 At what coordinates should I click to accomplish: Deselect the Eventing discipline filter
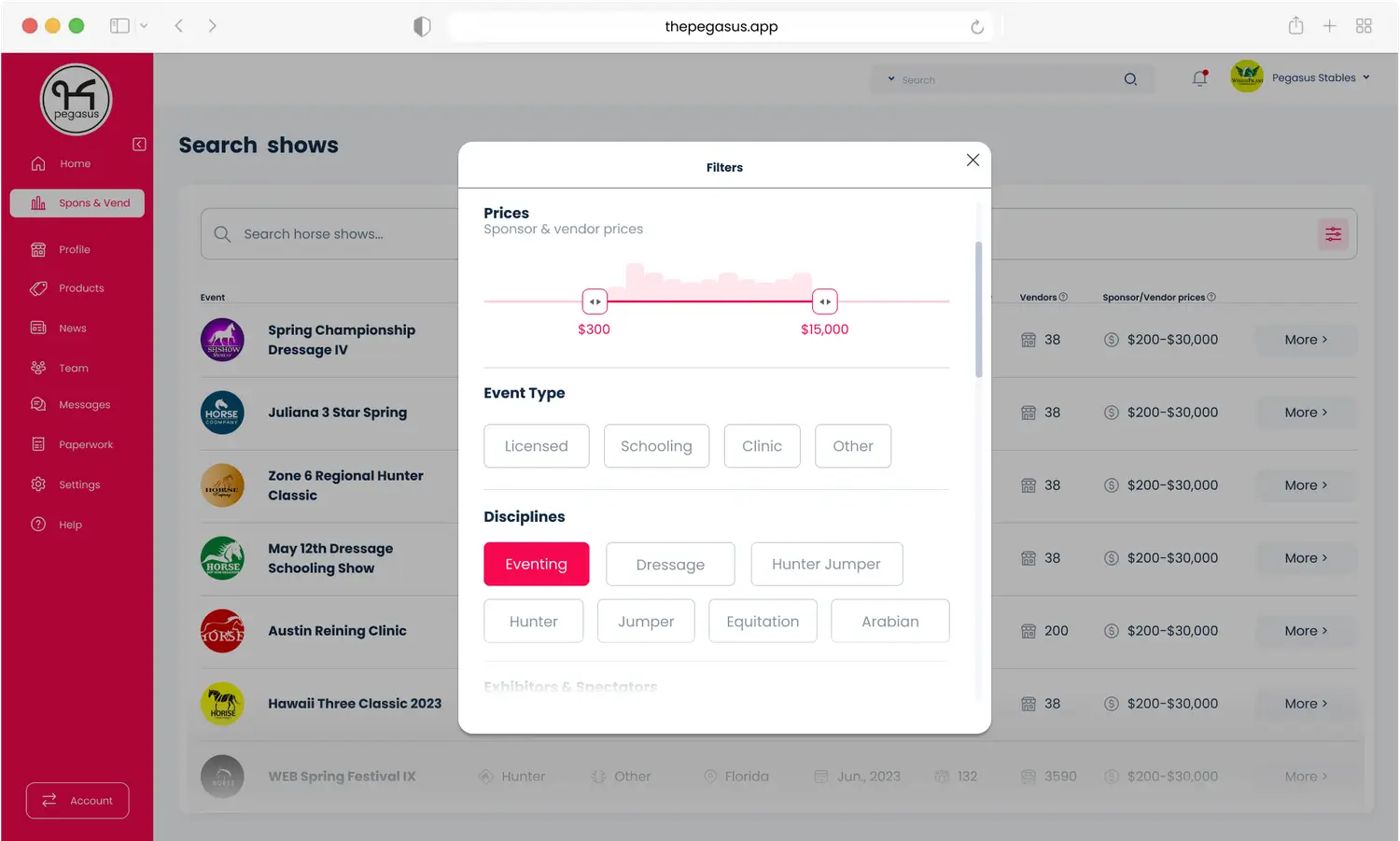(x=536, y=564)
